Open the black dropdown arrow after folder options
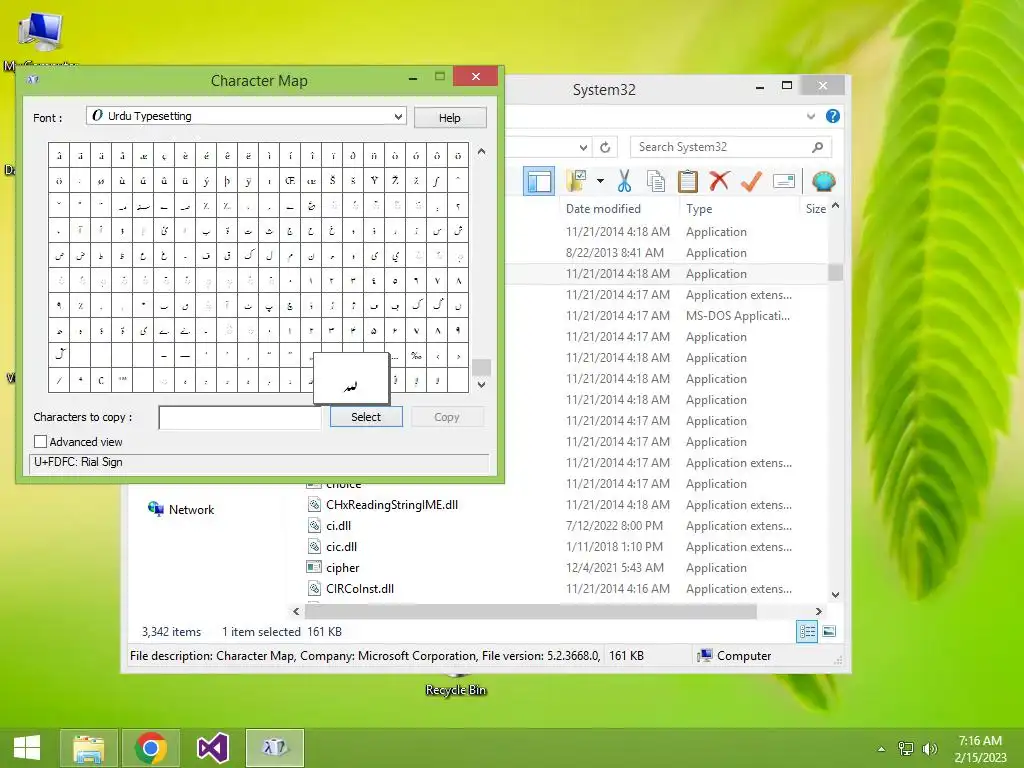 600,181
